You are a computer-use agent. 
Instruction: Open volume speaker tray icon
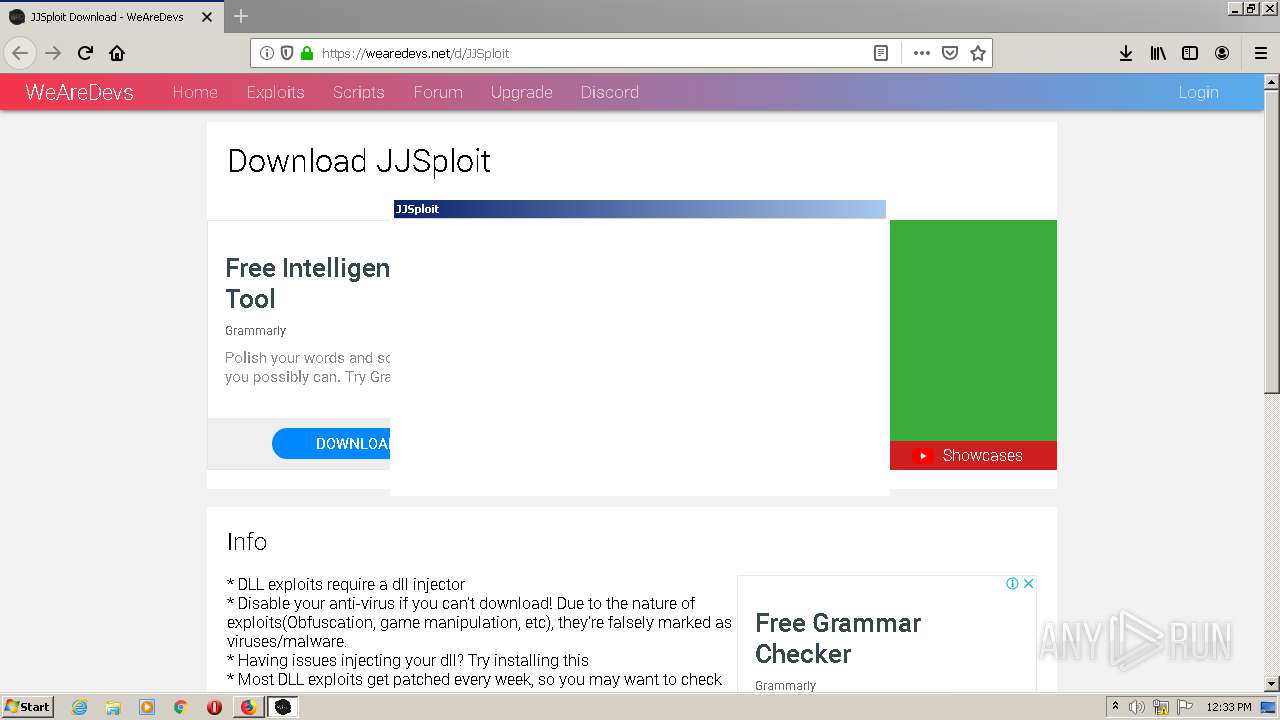click(x=1137, y=707)
